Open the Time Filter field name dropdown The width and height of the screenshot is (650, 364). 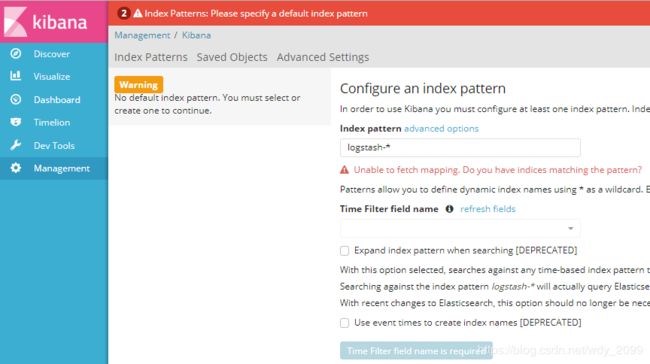click(460, 228)
